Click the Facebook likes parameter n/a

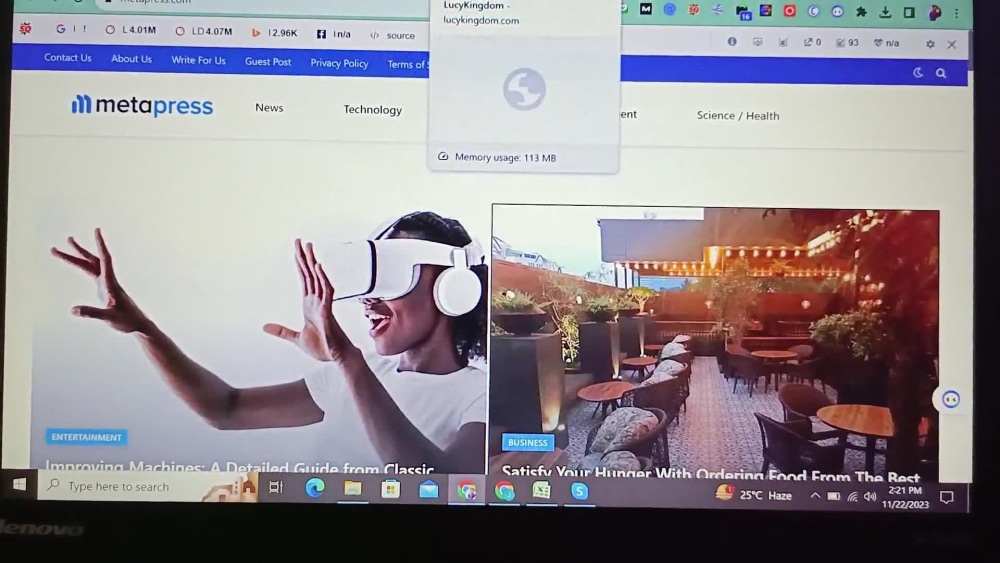pyautogui.click(x=334, y=34)
